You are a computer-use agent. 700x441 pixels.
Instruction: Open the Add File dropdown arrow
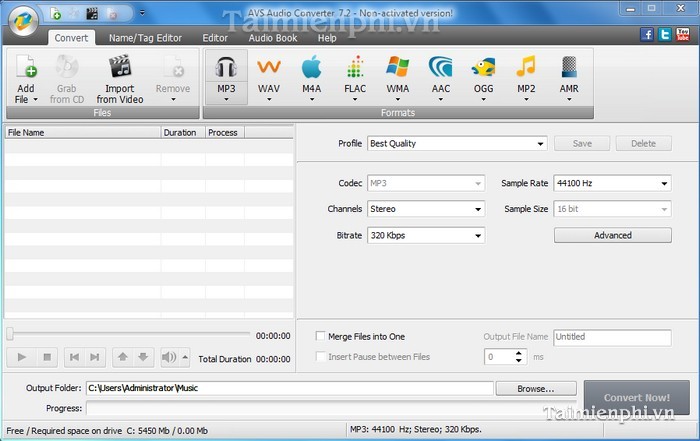point(36,100)
